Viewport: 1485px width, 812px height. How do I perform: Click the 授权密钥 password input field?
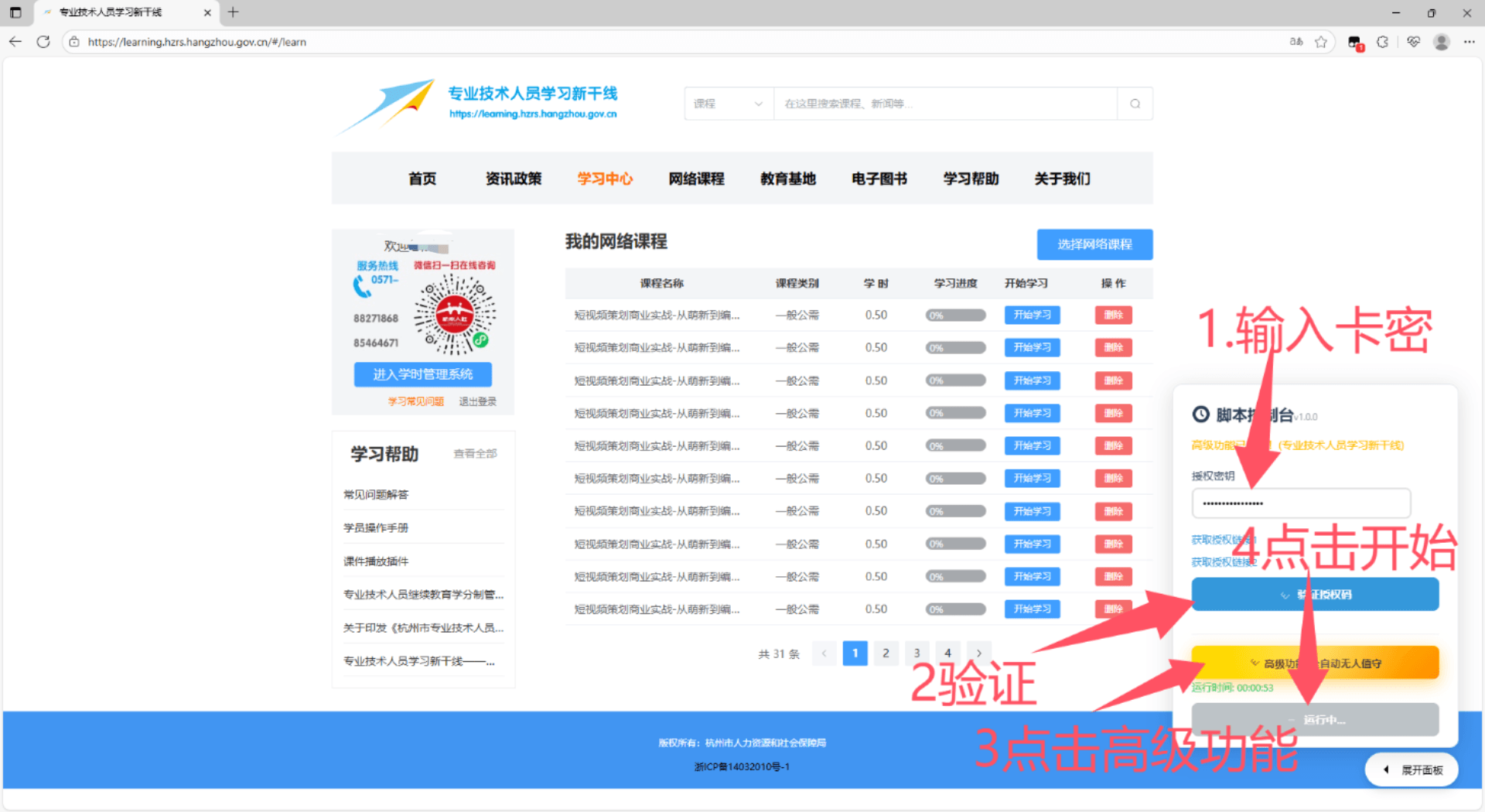click(x=1301, y=503)
